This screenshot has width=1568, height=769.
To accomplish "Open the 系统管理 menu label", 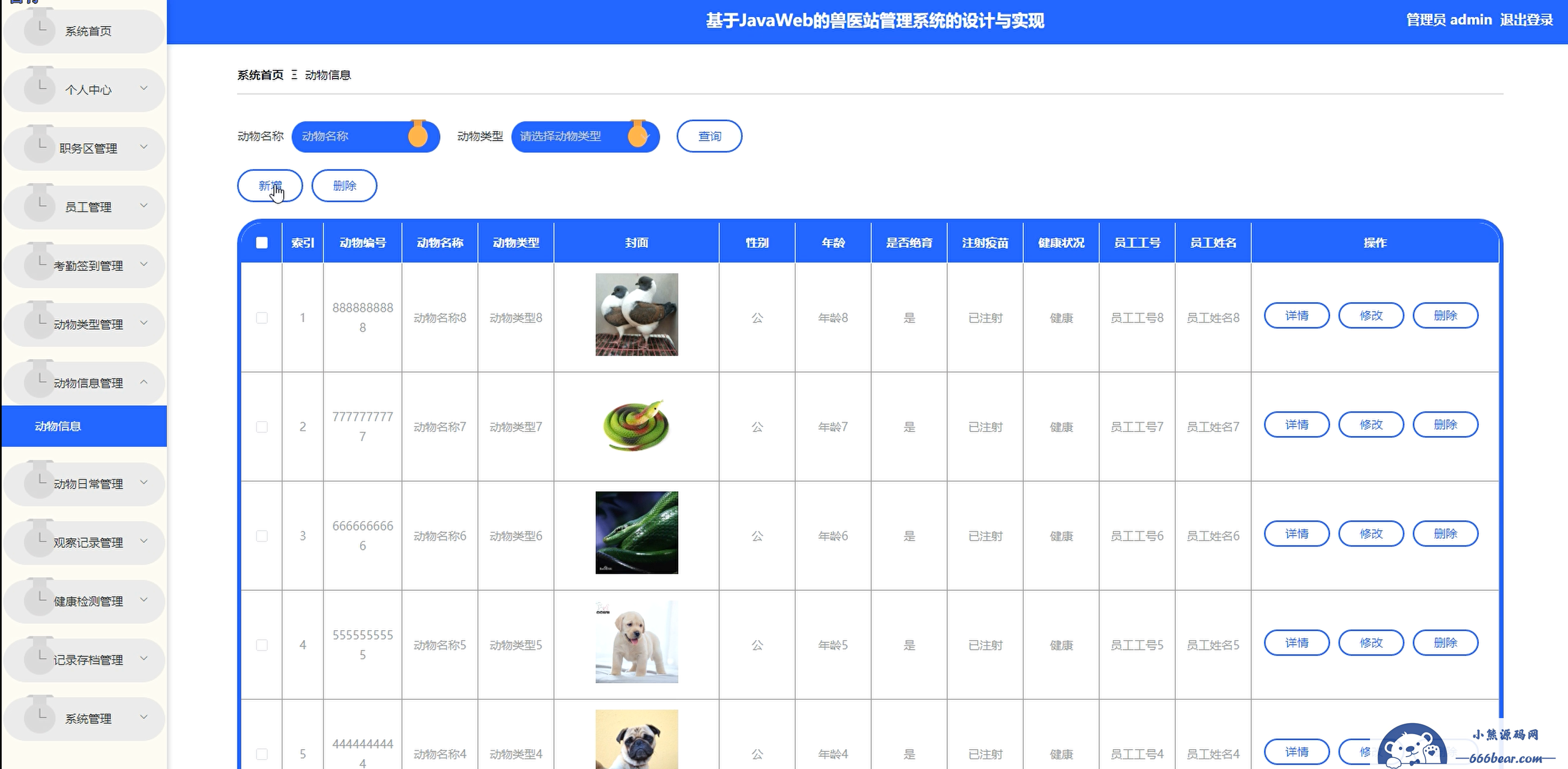I will pyautogui.click(x=88, y=719).
